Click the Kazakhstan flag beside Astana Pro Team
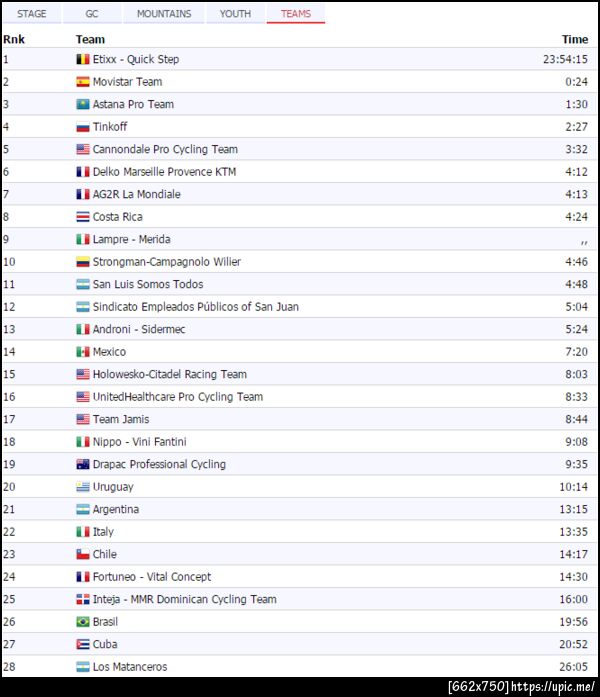Screen dimensions: 600x697 (x=83, y=104)
